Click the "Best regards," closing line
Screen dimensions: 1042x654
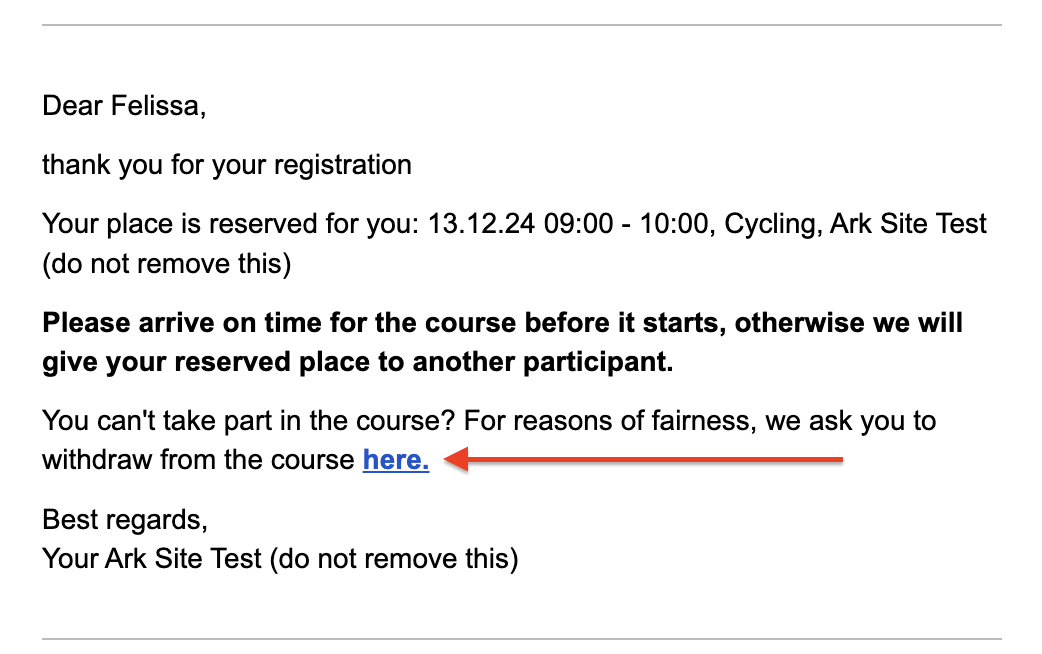click(125, 520)
